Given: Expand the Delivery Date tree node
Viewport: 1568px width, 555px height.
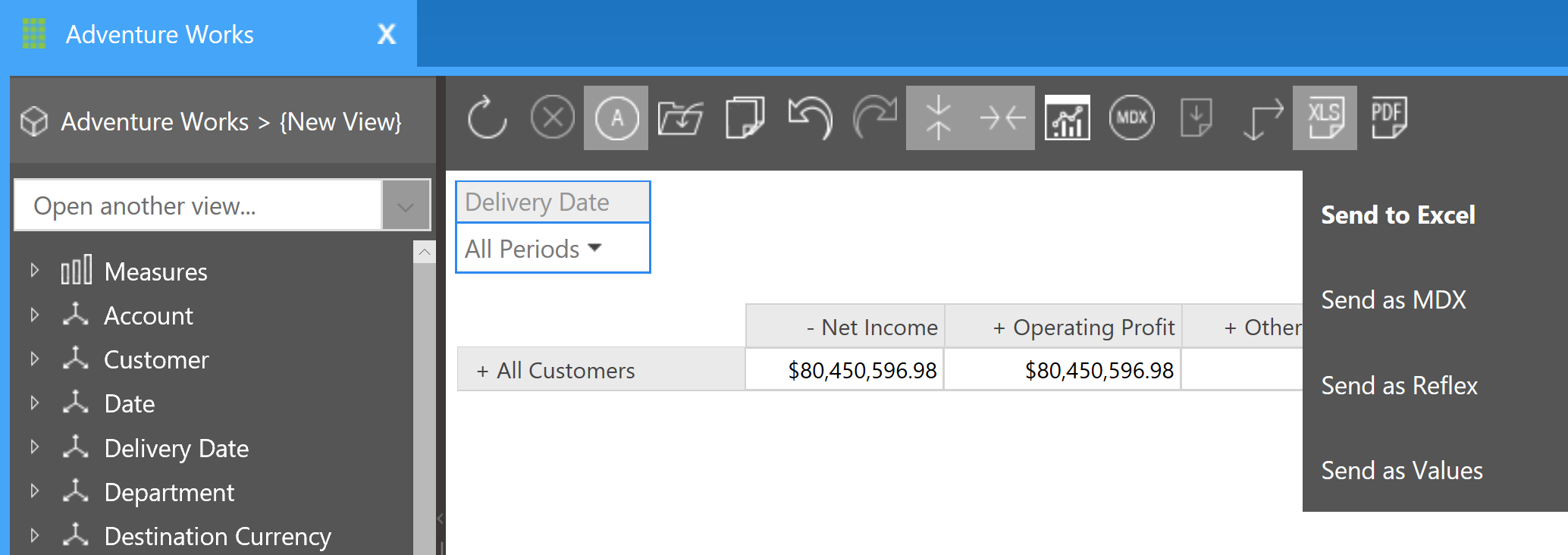Looking at the screenshot, I should click(34, 447).
